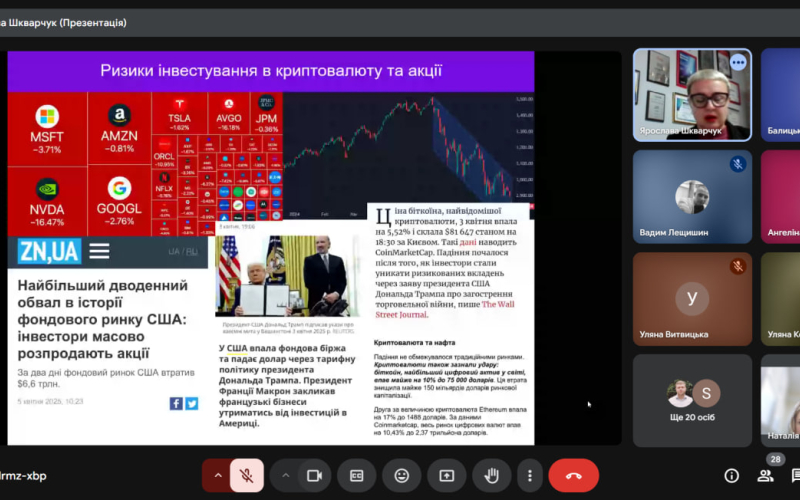Show the participants list icon
Screen dimensions: 800x500
765,476
